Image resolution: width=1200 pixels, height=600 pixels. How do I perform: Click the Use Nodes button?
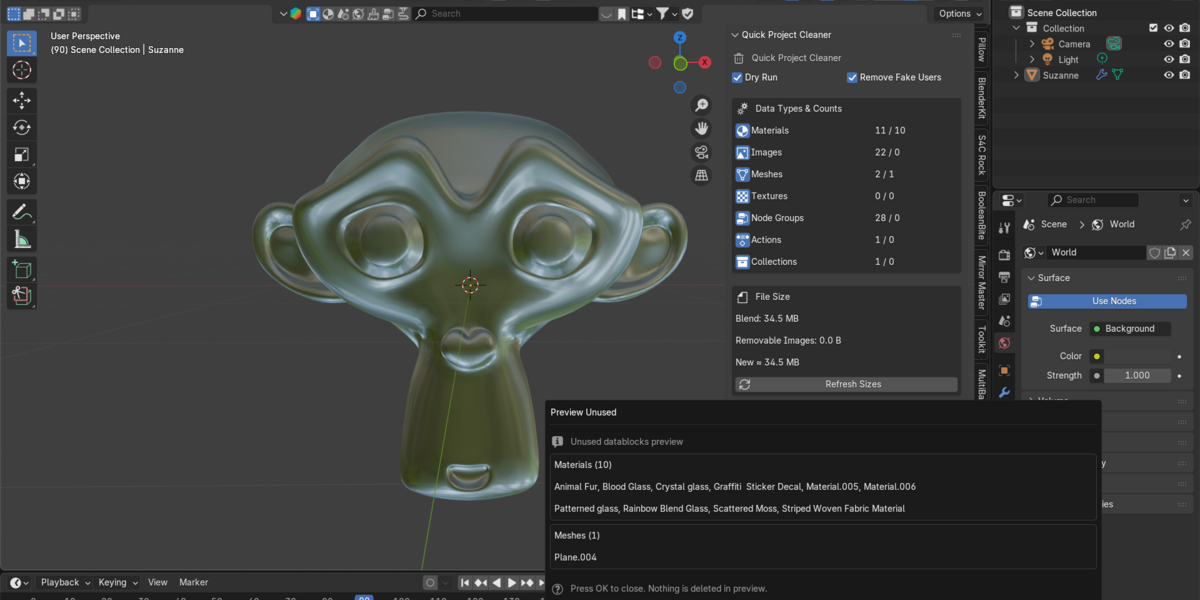click(1113, 301)
